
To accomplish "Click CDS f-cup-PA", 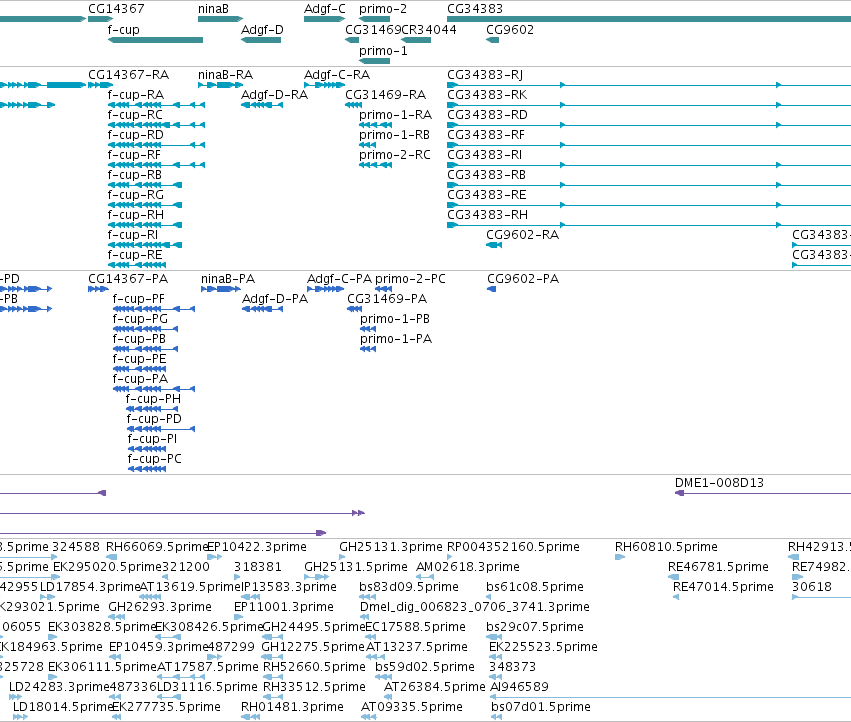I will pyautogui.click(x=140, y=380).
